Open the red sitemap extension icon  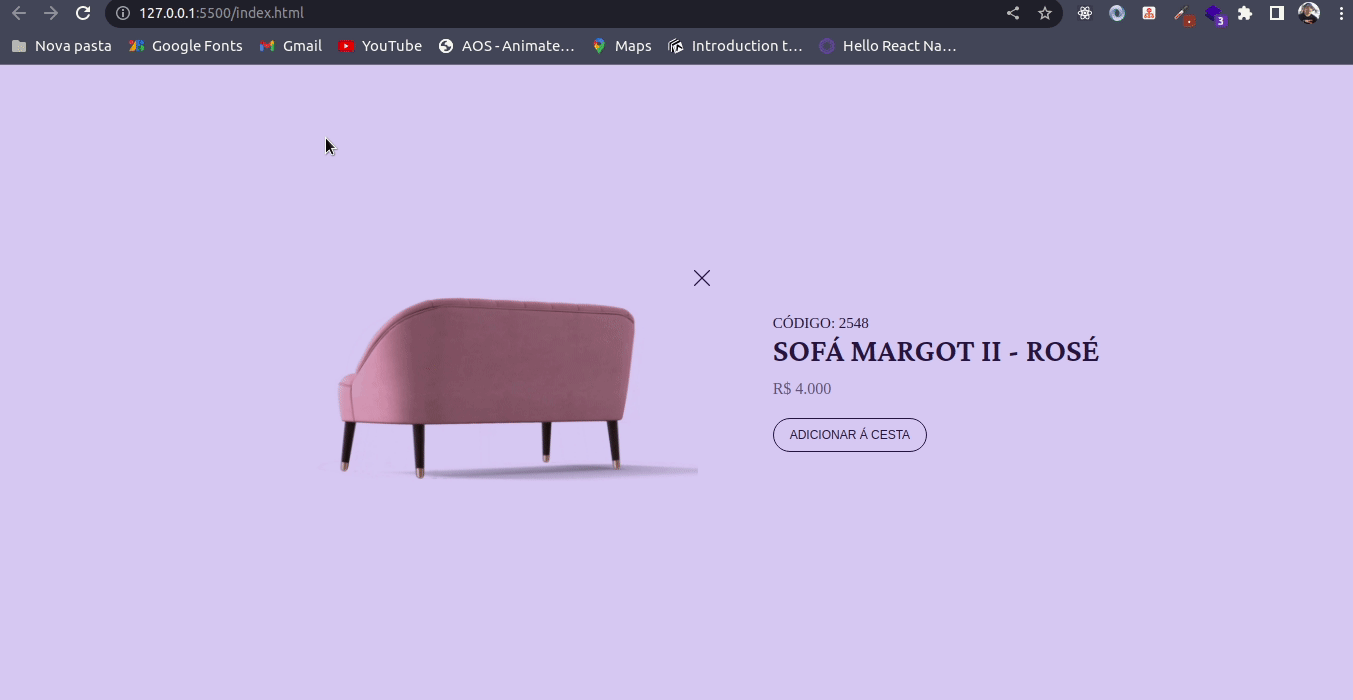(x=1149, y=13)
